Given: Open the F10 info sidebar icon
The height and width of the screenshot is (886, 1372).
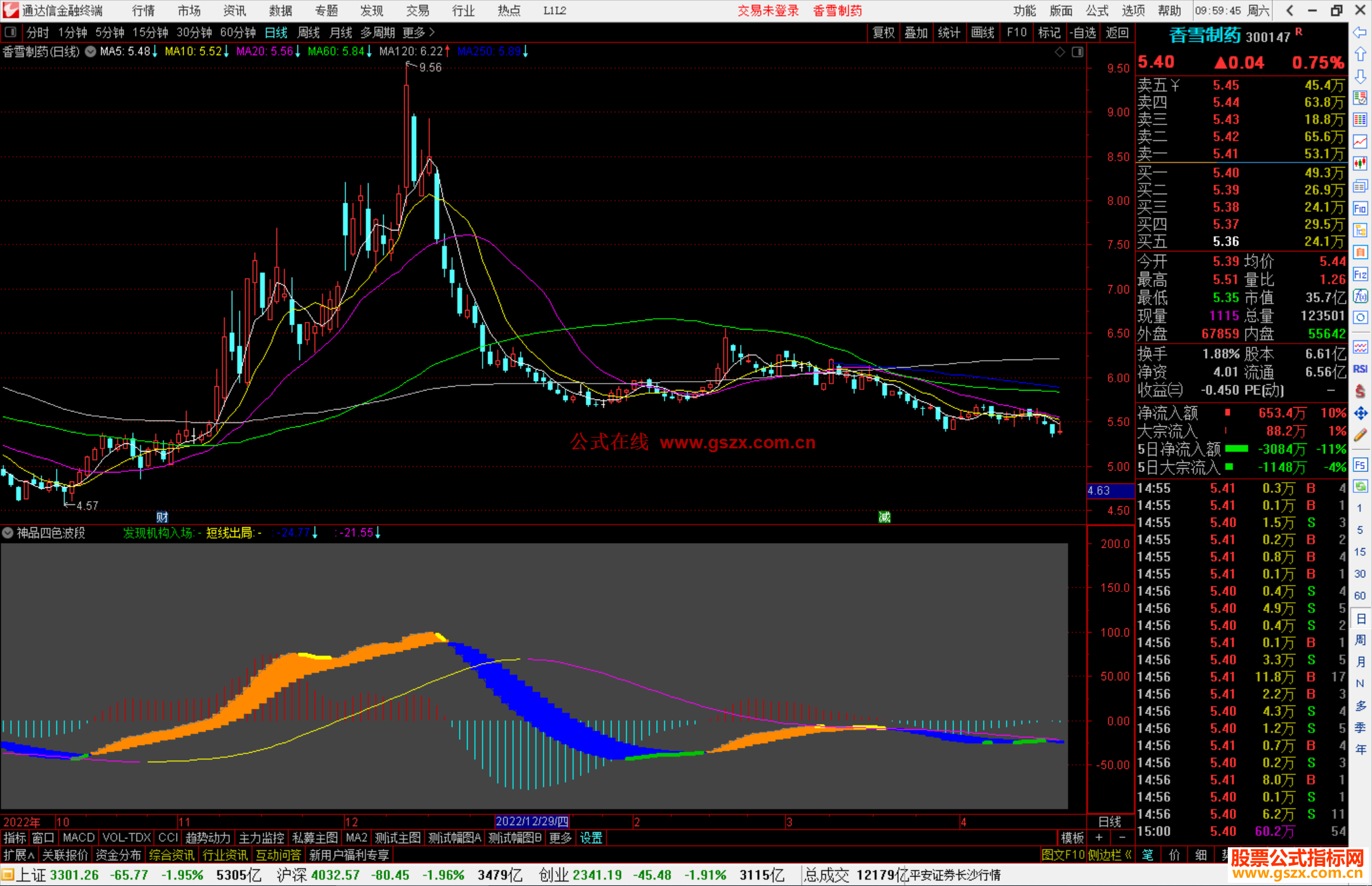Looking at the screenshot, I should tap(1360, 208).
